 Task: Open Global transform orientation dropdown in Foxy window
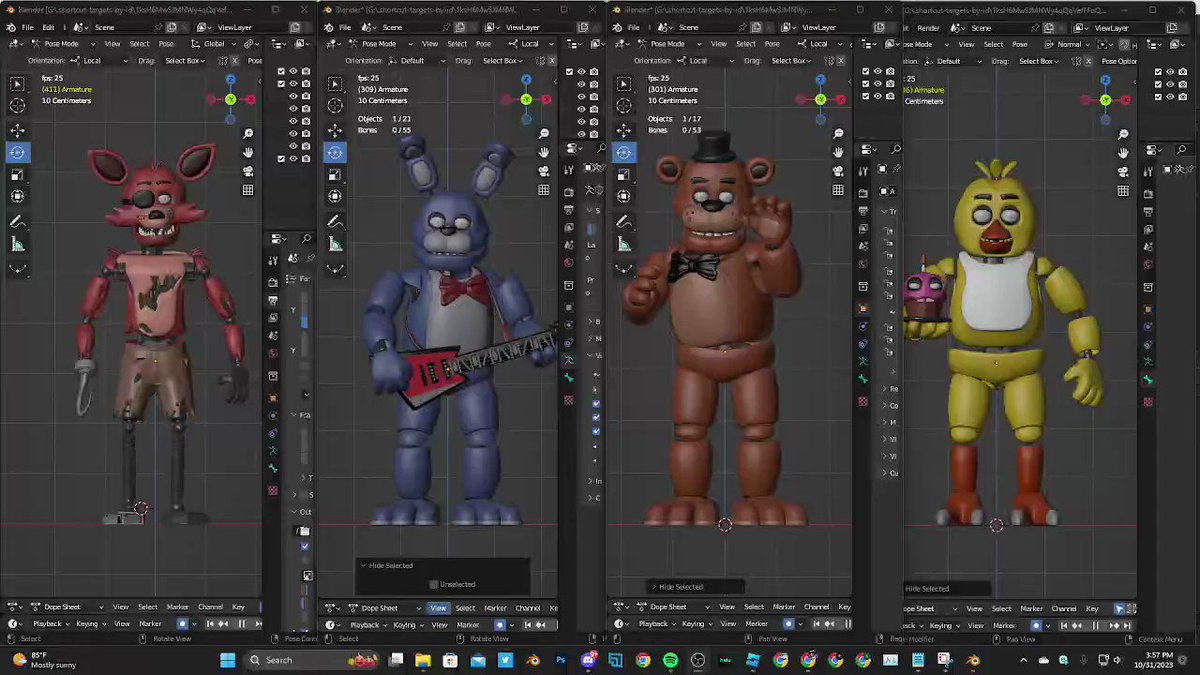(212, 44)
